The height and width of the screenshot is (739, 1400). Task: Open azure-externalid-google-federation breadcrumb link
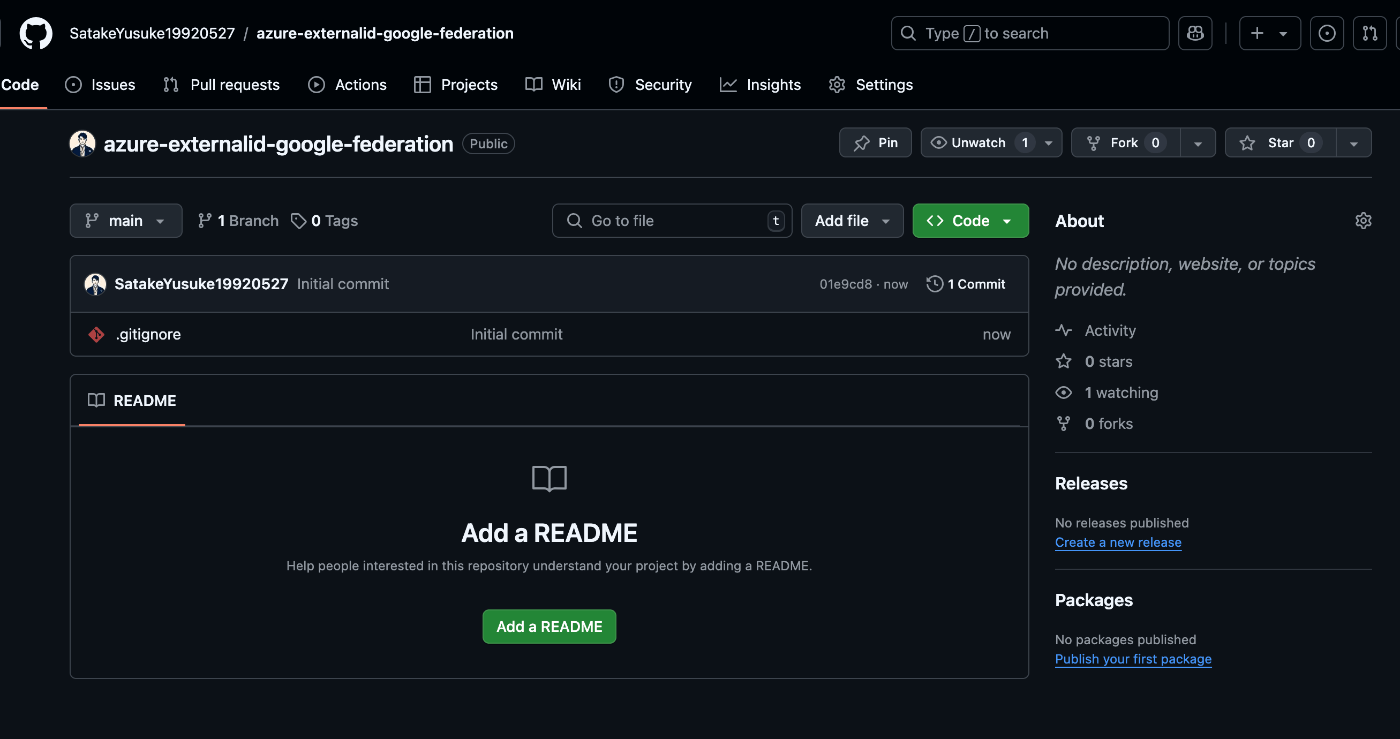point(385,33)
